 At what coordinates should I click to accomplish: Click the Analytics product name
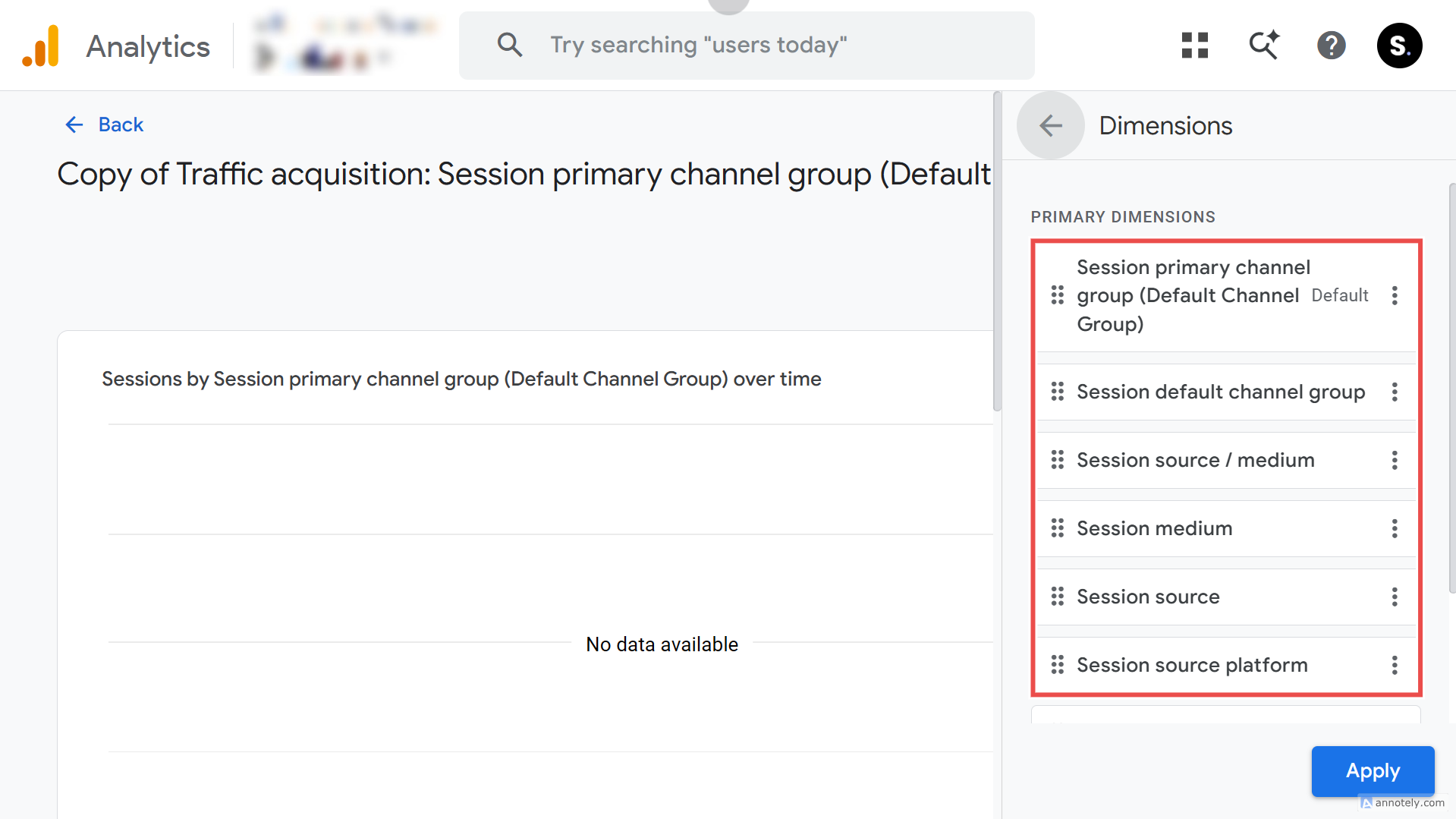[148, 46]
